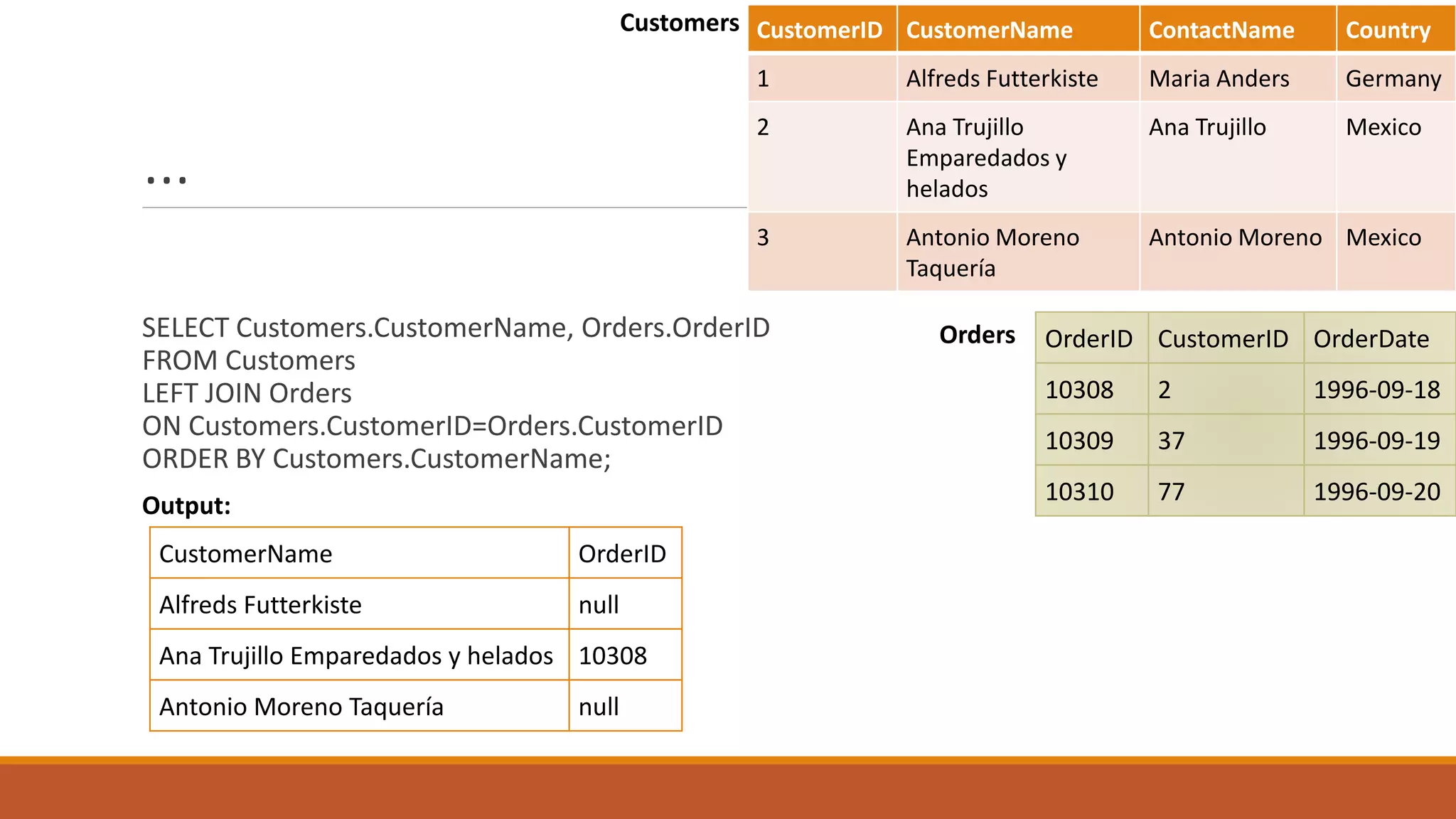Click the ORDER BY Customers.CustomerName line
1456x819 pixels.
coord(376,459)
